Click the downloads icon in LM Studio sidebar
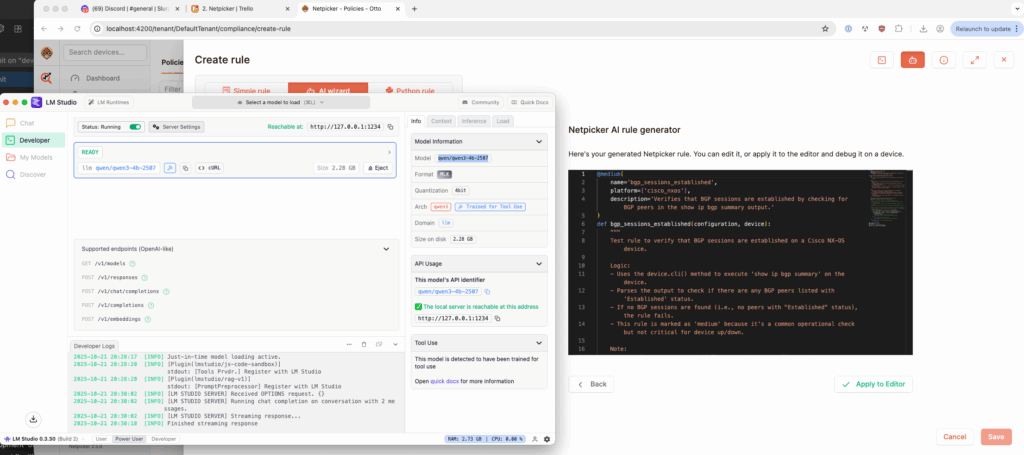 tap(33, 418)
